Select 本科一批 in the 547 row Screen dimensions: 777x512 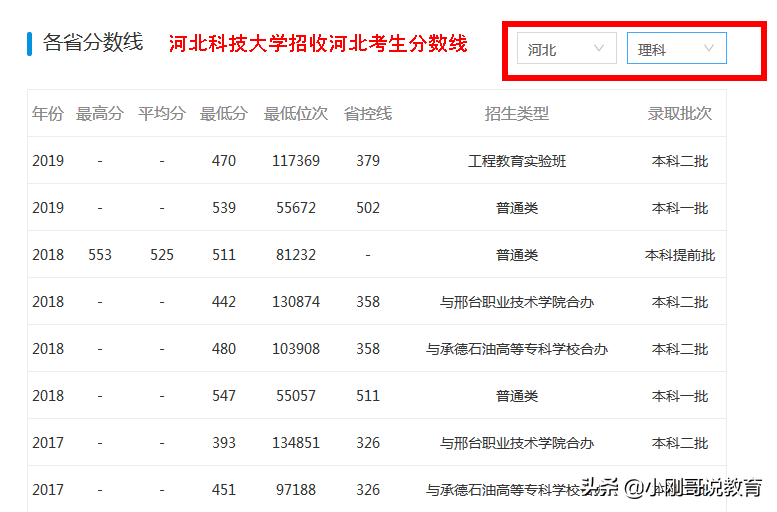(679, 397)
